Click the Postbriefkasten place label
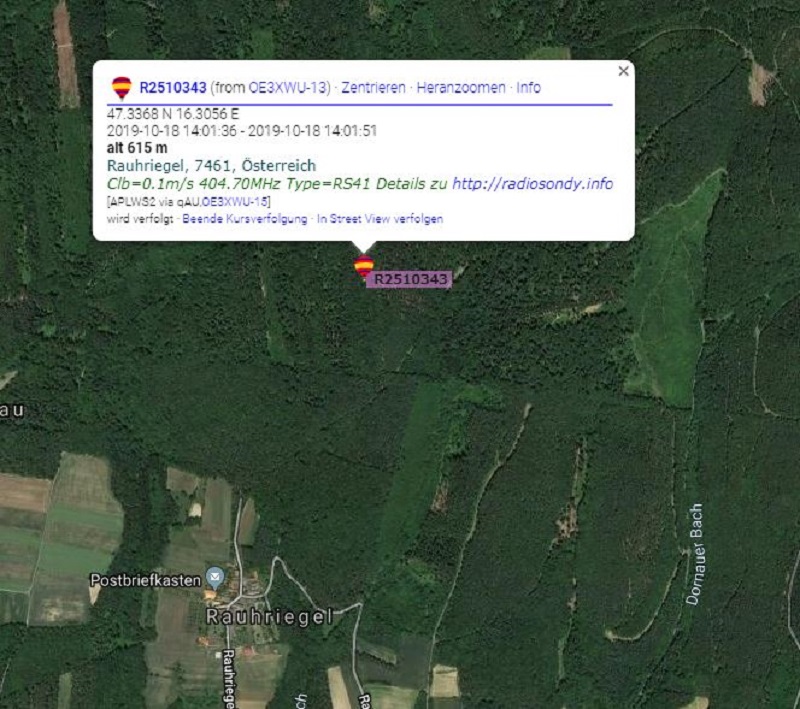800x709 pixels. pyautogui.click(x=145, y=580)
